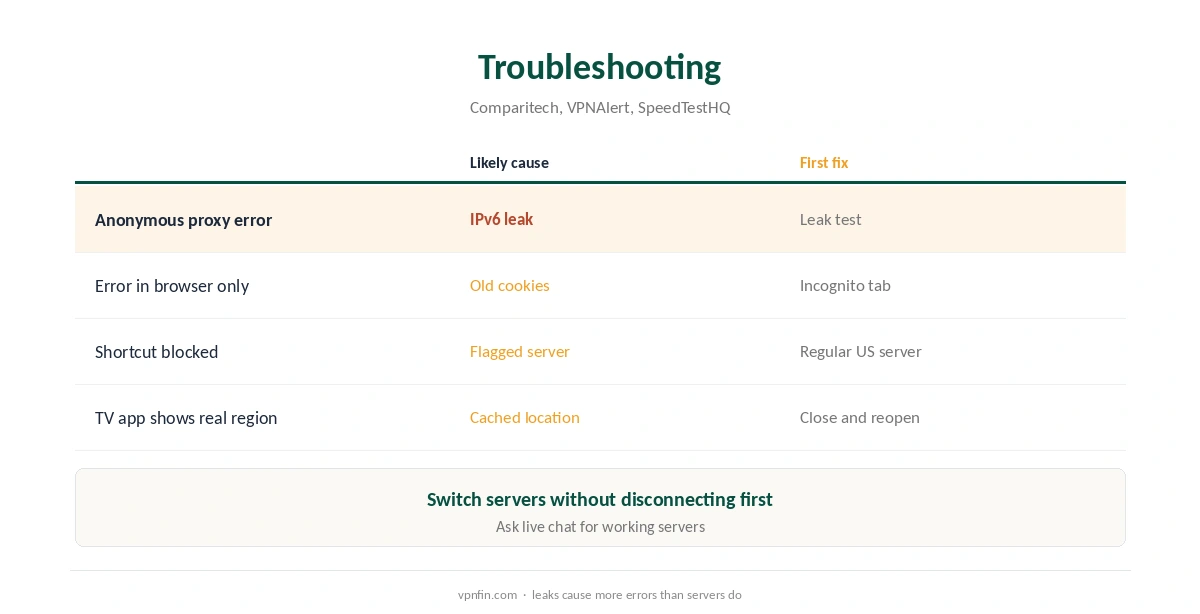Click the vpnfin.com footer text
The height and width of the screenshot is (614, 1200).
(487, 595)
